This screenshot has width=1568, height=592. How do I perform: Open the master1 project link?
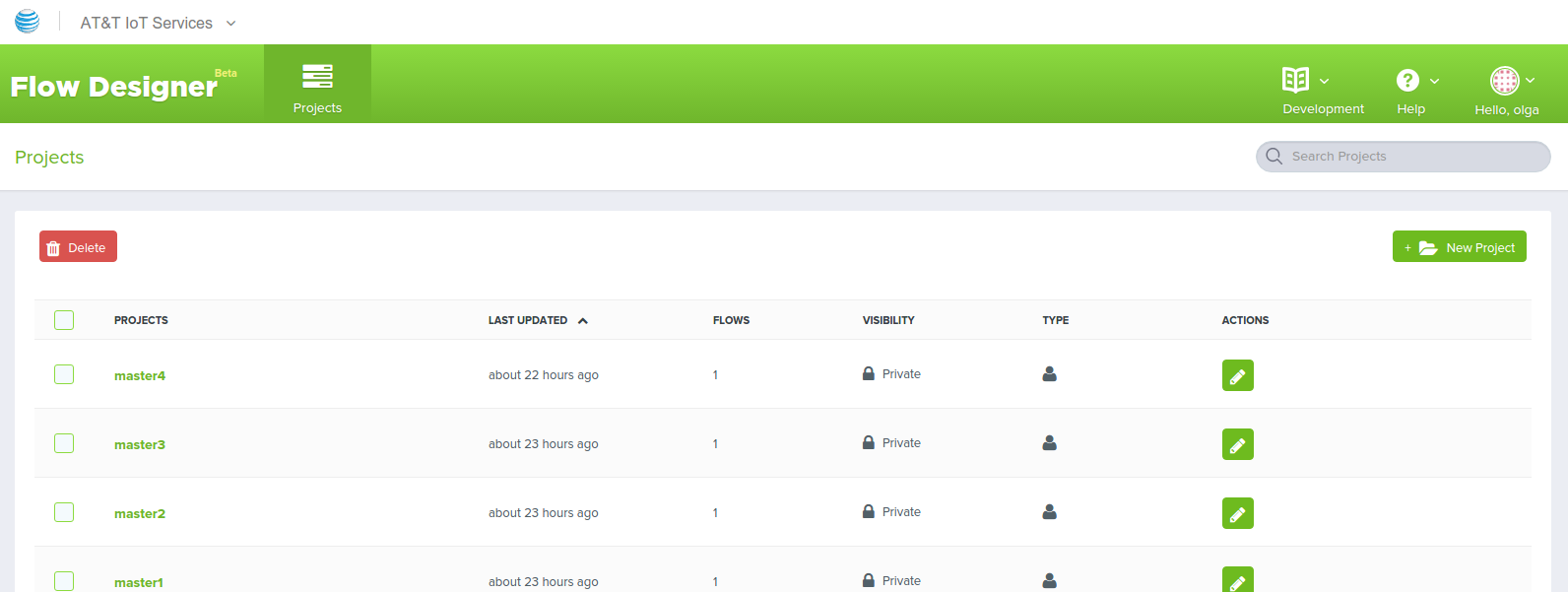point(139,582)
